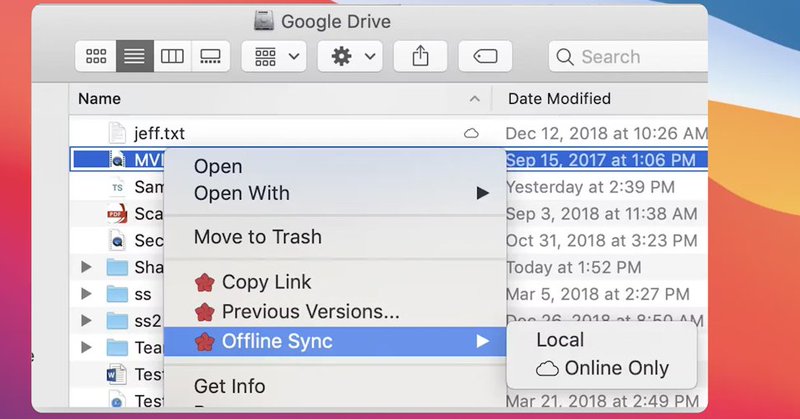Expand the ss2 folder disclosure triangle

(87, 321)
